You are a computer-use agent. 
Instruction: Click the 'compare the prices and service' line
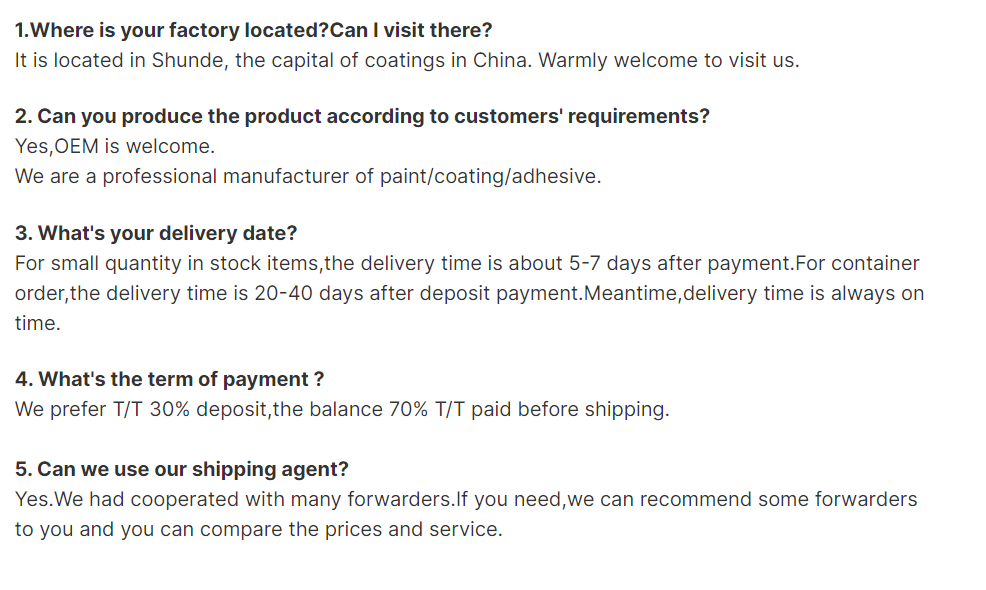coord(259,530)
